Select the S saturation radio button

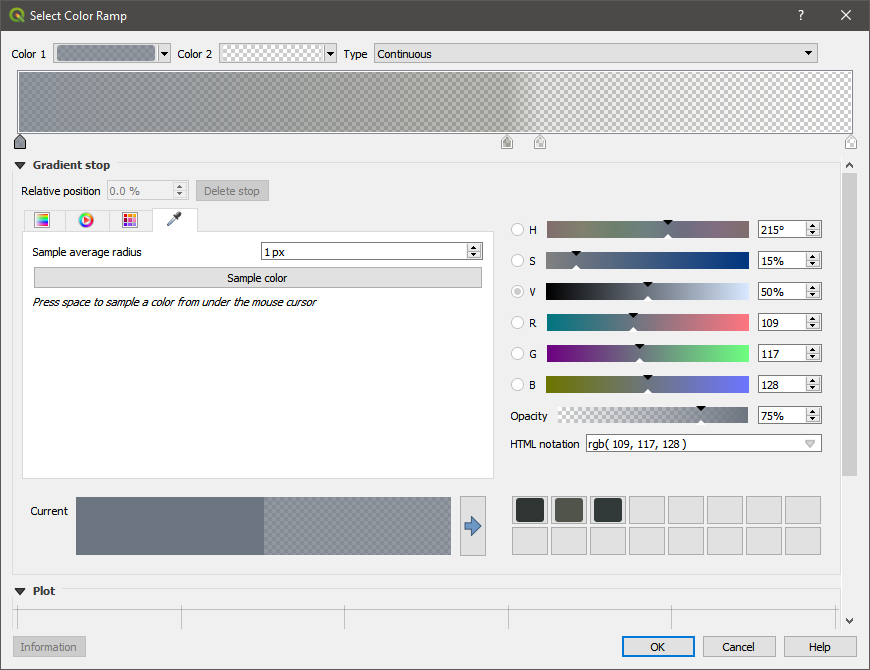(517, 261)
